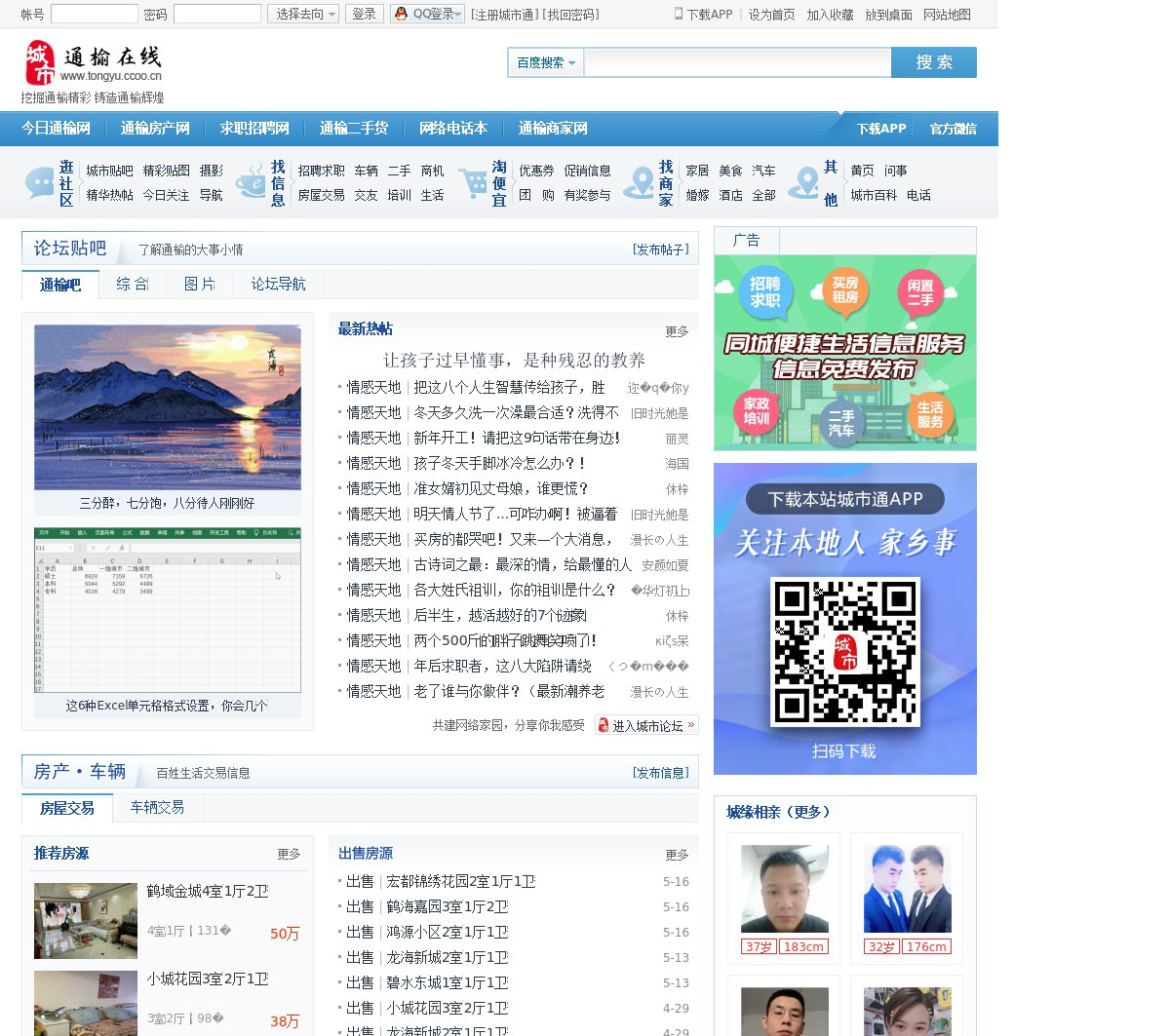Click the 逛社区 chat bubble icon

point(40,182)
